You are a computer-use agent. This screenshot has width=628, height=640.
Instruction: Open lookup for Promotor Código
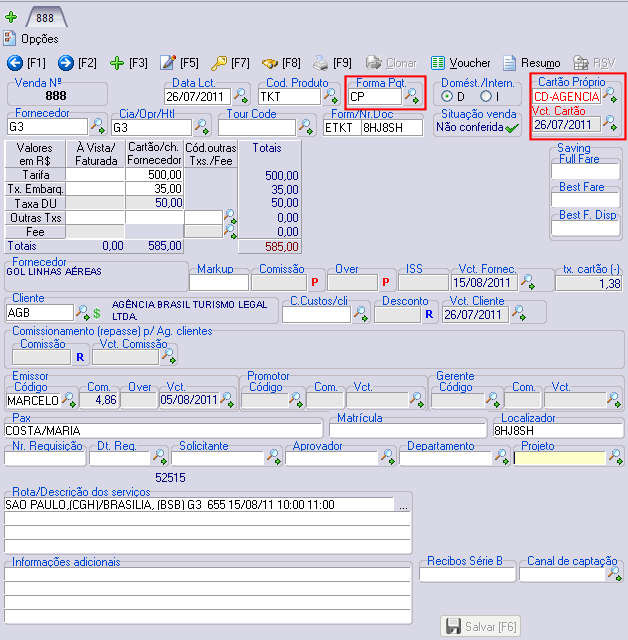pos(296,400)
